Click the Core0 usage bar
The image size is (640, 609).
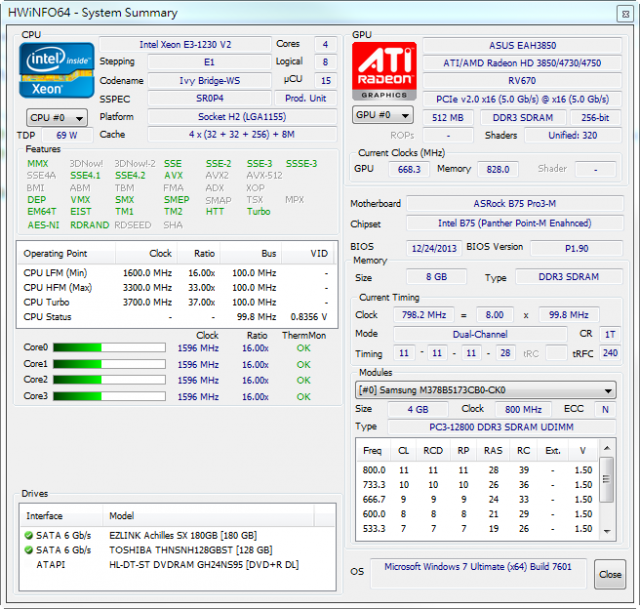point(109,347)
